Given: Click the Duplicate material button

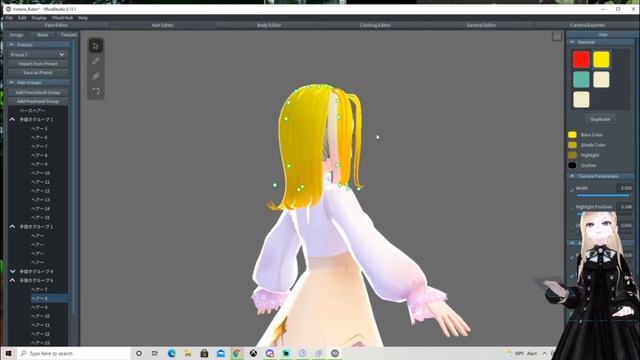Looking at the screenshot, I should pos(600,119).
